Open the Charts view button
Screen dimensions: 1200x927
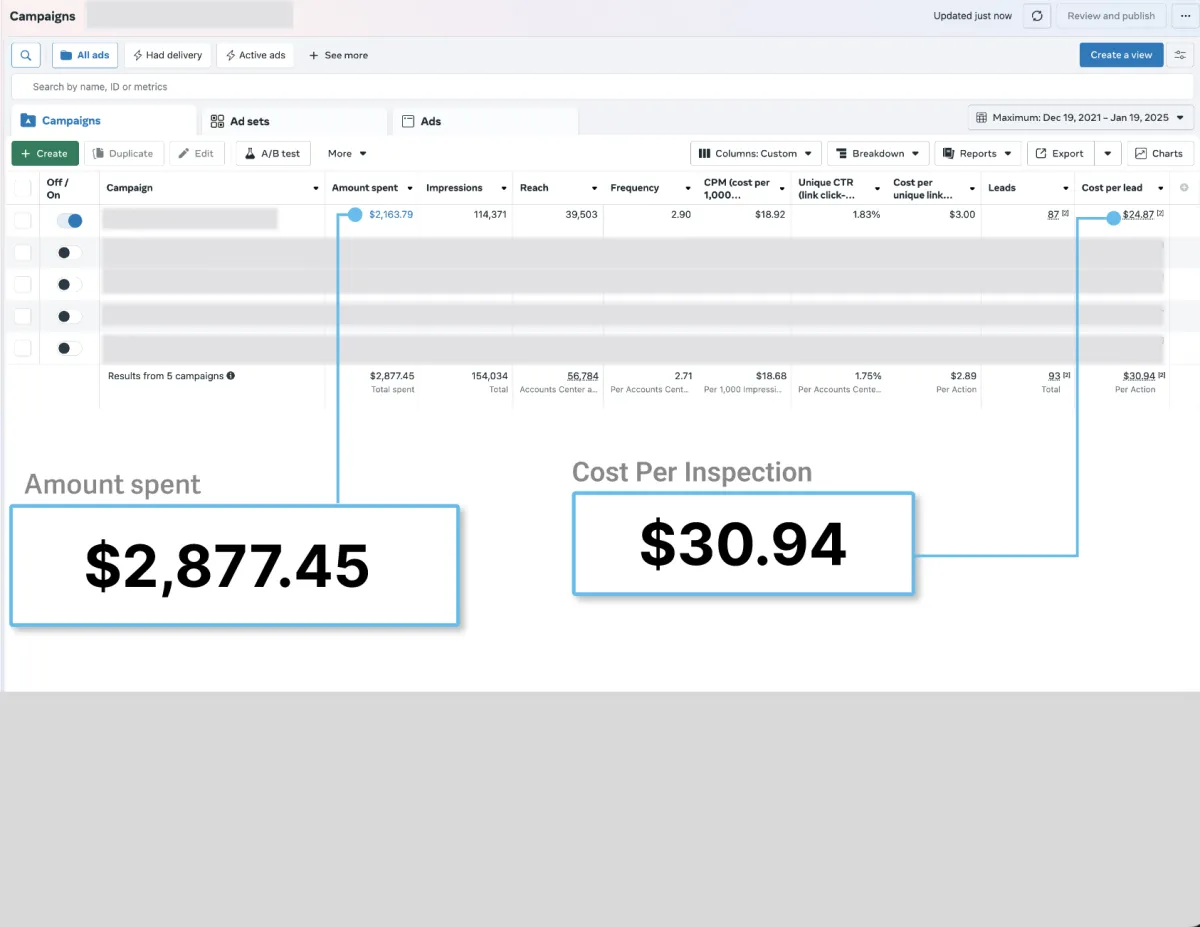(1160, 153)
